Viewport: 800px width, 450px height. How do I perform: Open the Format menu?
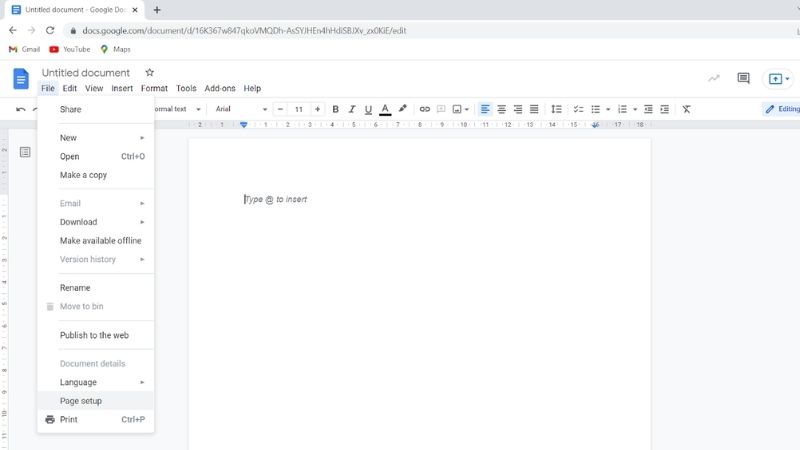pyautogui.click(x=154, y=89)
